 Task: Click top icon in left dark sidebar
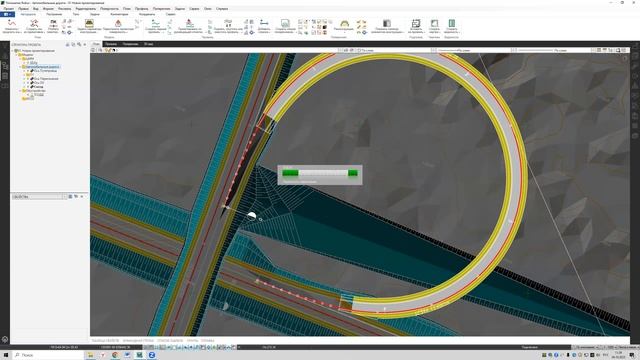pyautogui.click(x=5, y=46)
